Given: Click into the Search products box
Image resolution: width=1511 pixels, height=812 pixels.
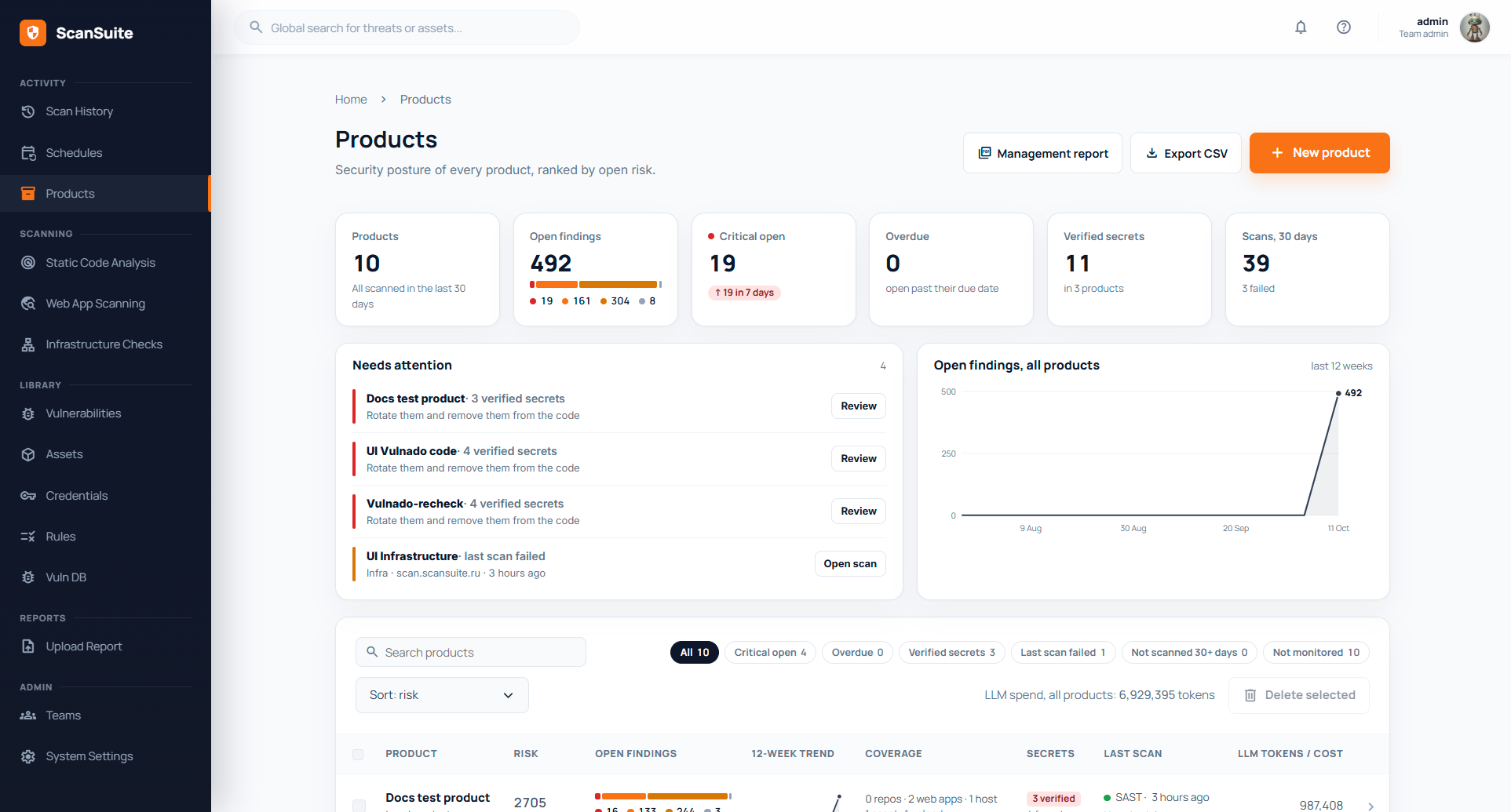Looking at the screenshot, I should pos(471,652).
